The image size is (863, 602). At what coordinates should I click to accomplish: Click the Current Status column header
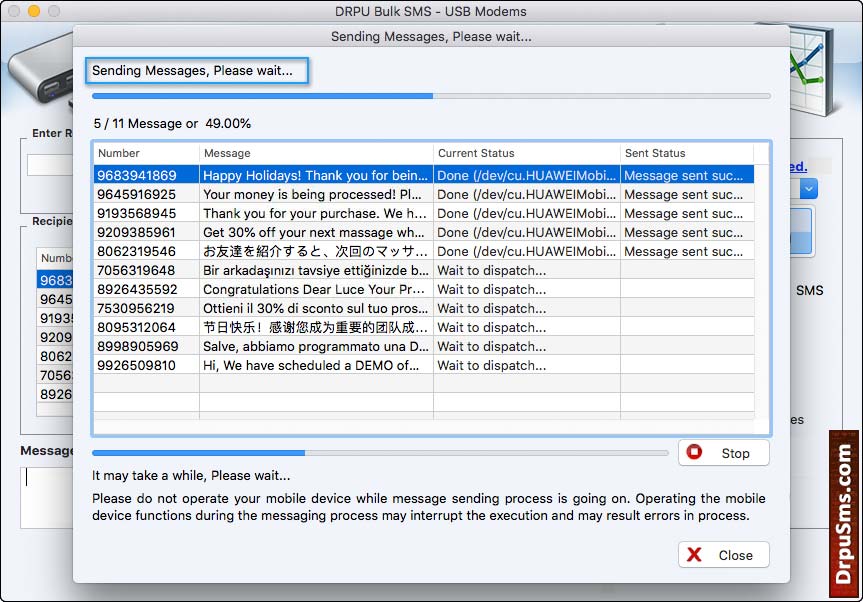tap(527, 153)
